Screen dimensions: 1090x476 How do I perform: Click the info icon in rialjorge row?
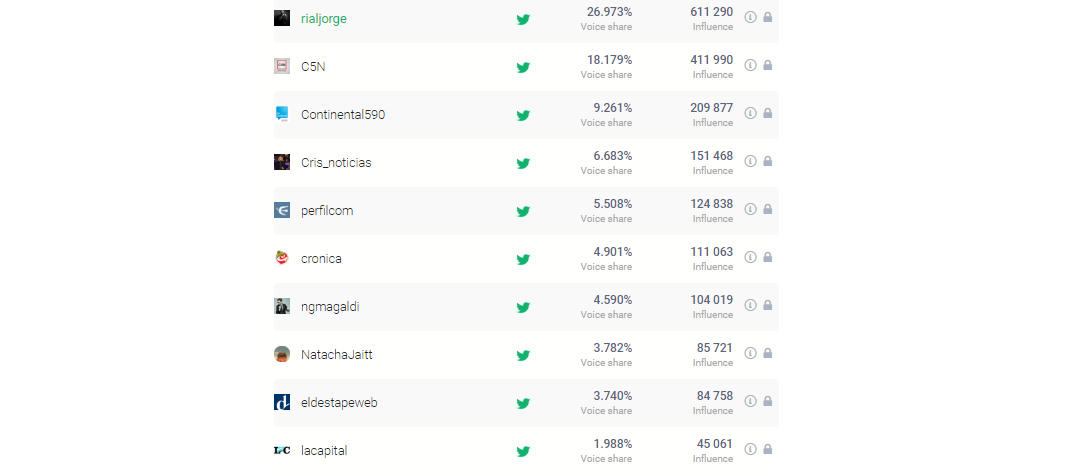coord(750,17)
